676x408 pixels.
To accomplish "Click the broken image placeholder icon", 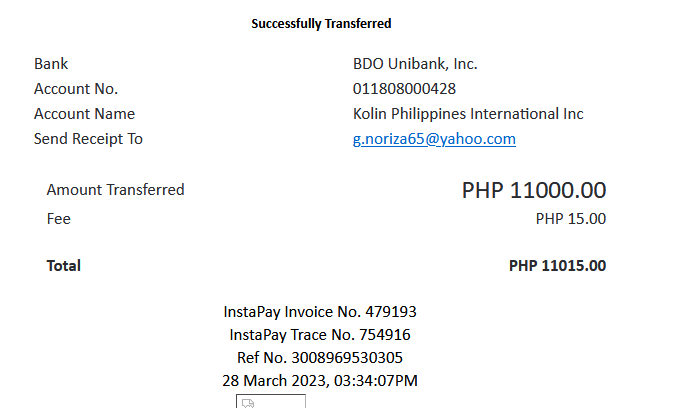I will click(249, 402).
